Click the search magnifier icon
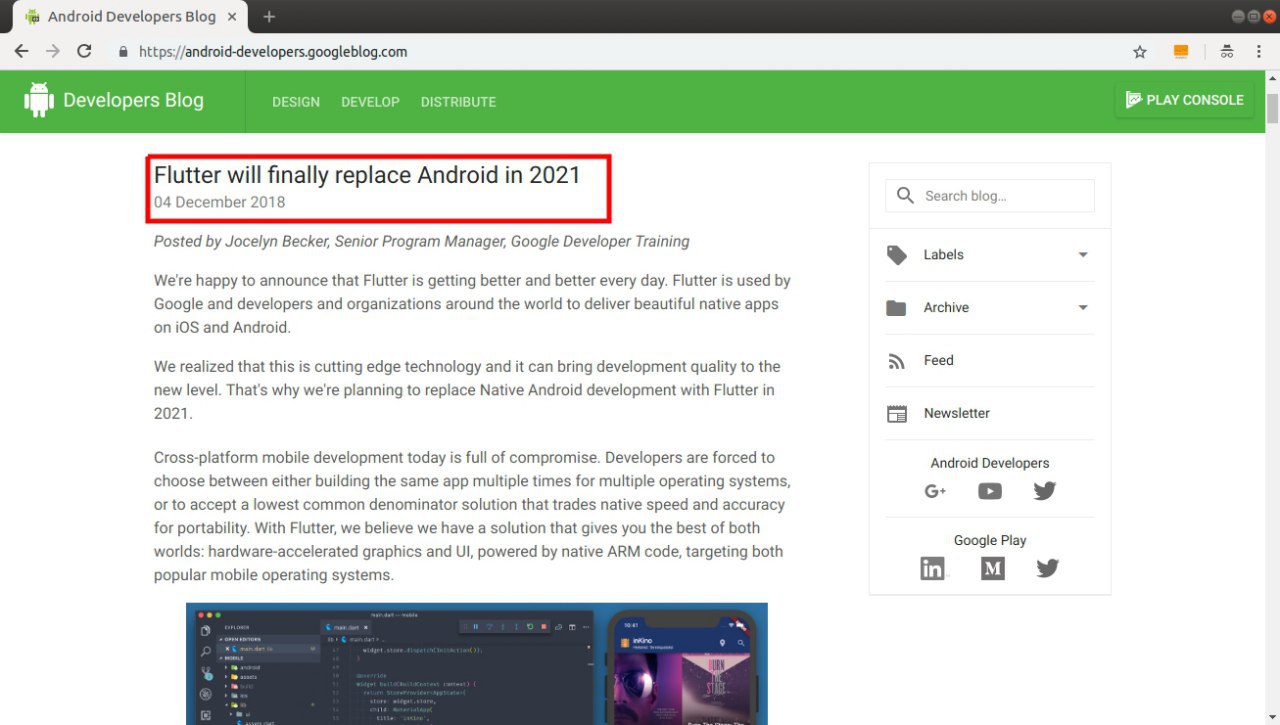The image size is (1280, 725). pyautogui.click(x=905, y=196)
